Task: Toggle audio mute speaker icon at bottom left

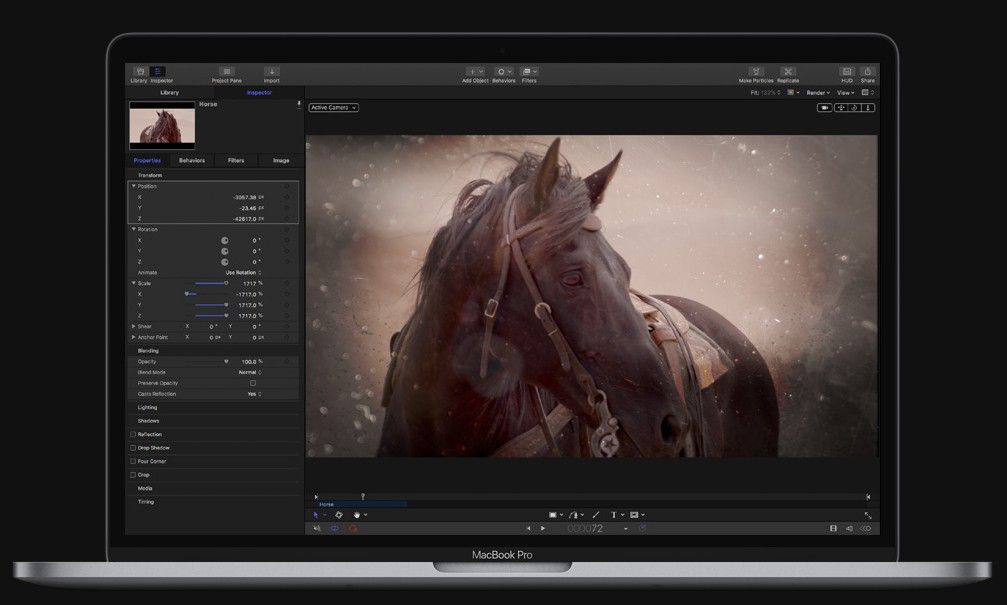Action: tap(317, 528)
